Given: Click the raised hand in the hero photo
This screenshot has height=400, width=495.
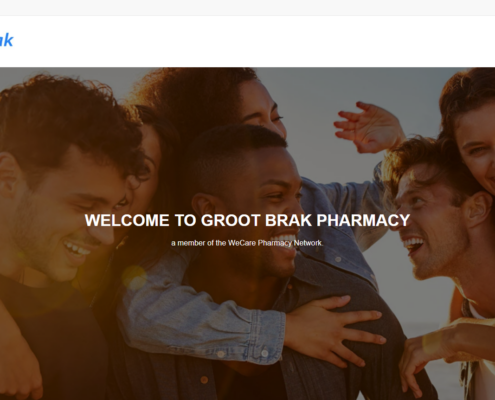Looking at the screenshot, I should click(368, 127).
